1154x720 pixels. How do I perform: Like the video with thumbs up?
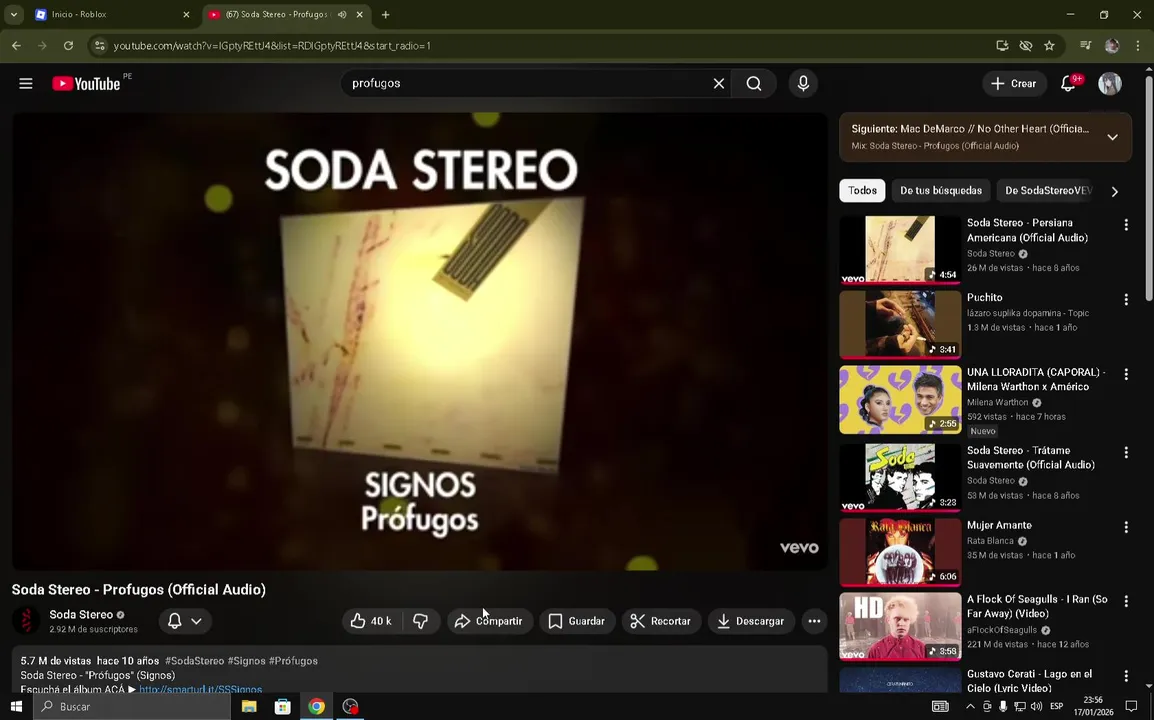pos(372,621)
